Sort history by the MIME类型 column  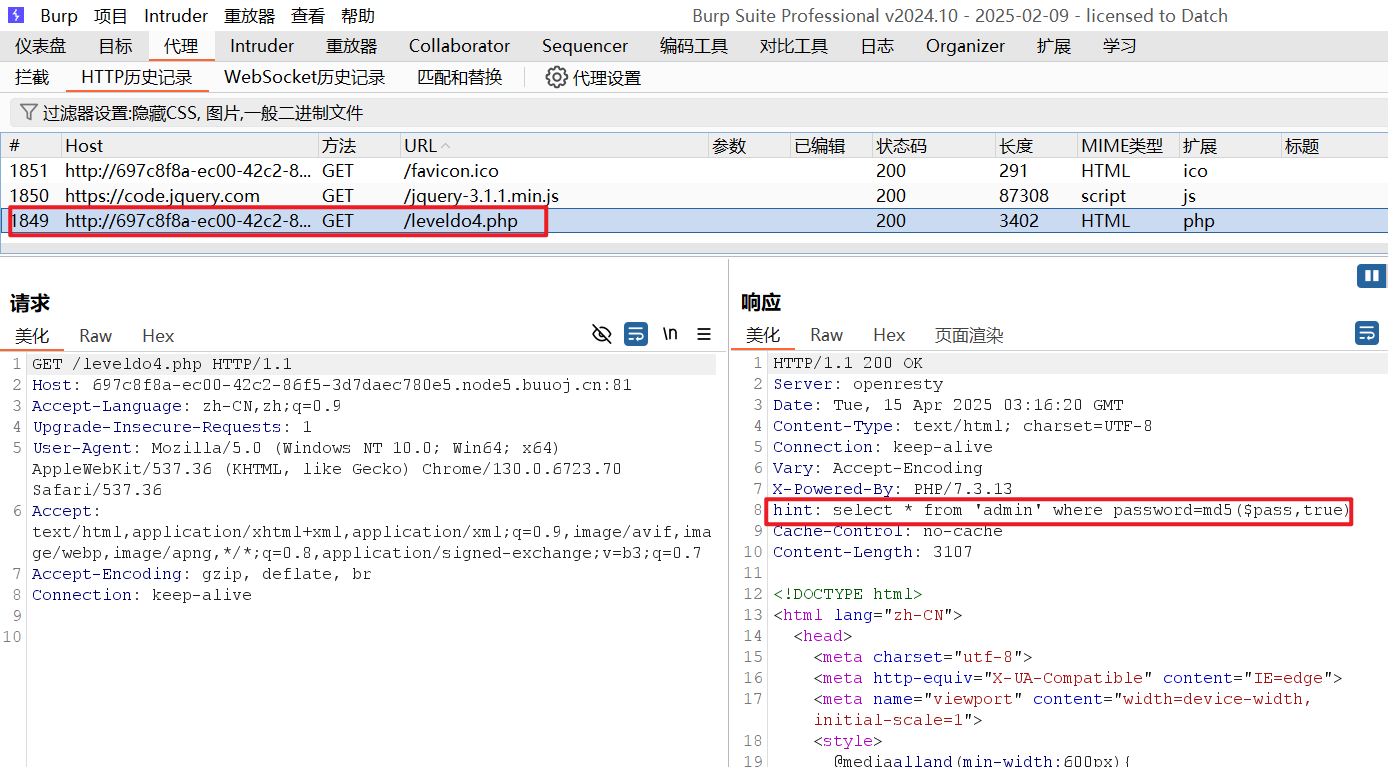1128,146
